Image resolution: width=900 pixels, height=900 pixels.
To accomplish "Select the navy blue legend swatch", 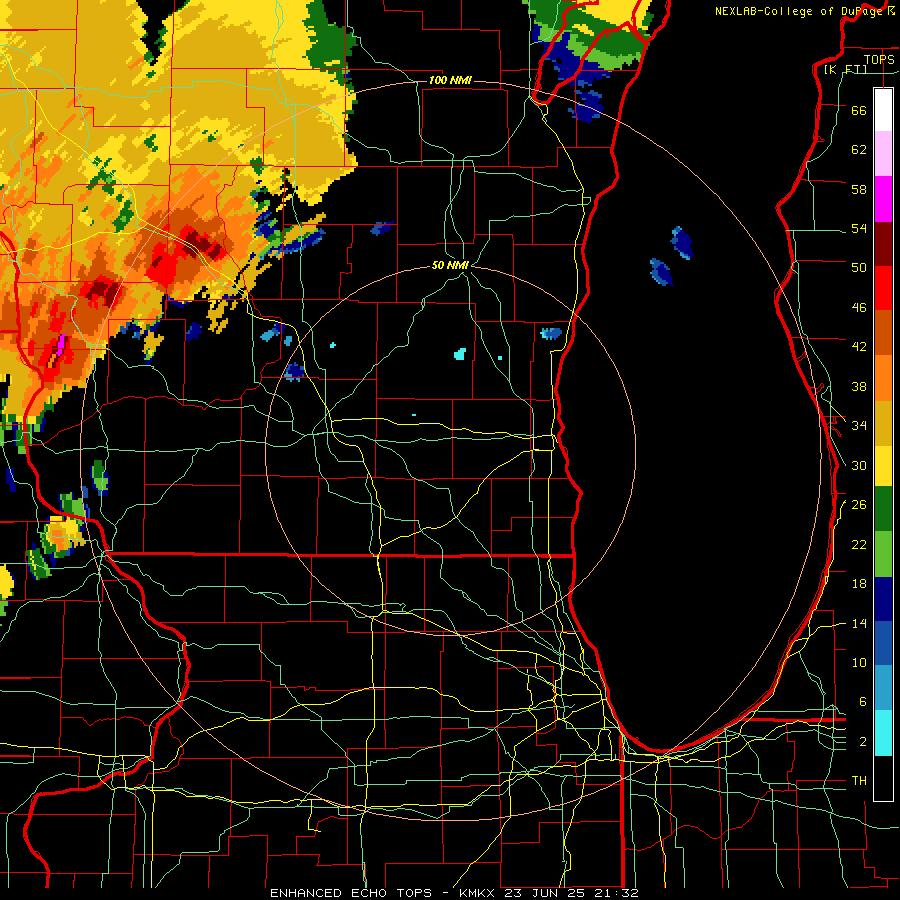I will [x=883, y=599].
